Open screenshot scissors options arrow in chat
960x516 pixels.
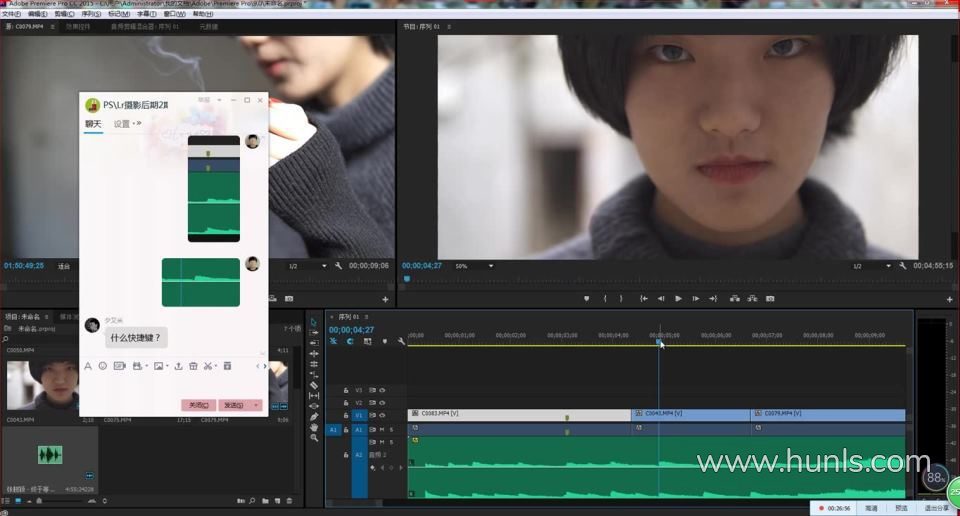click(x=217, y=366)
